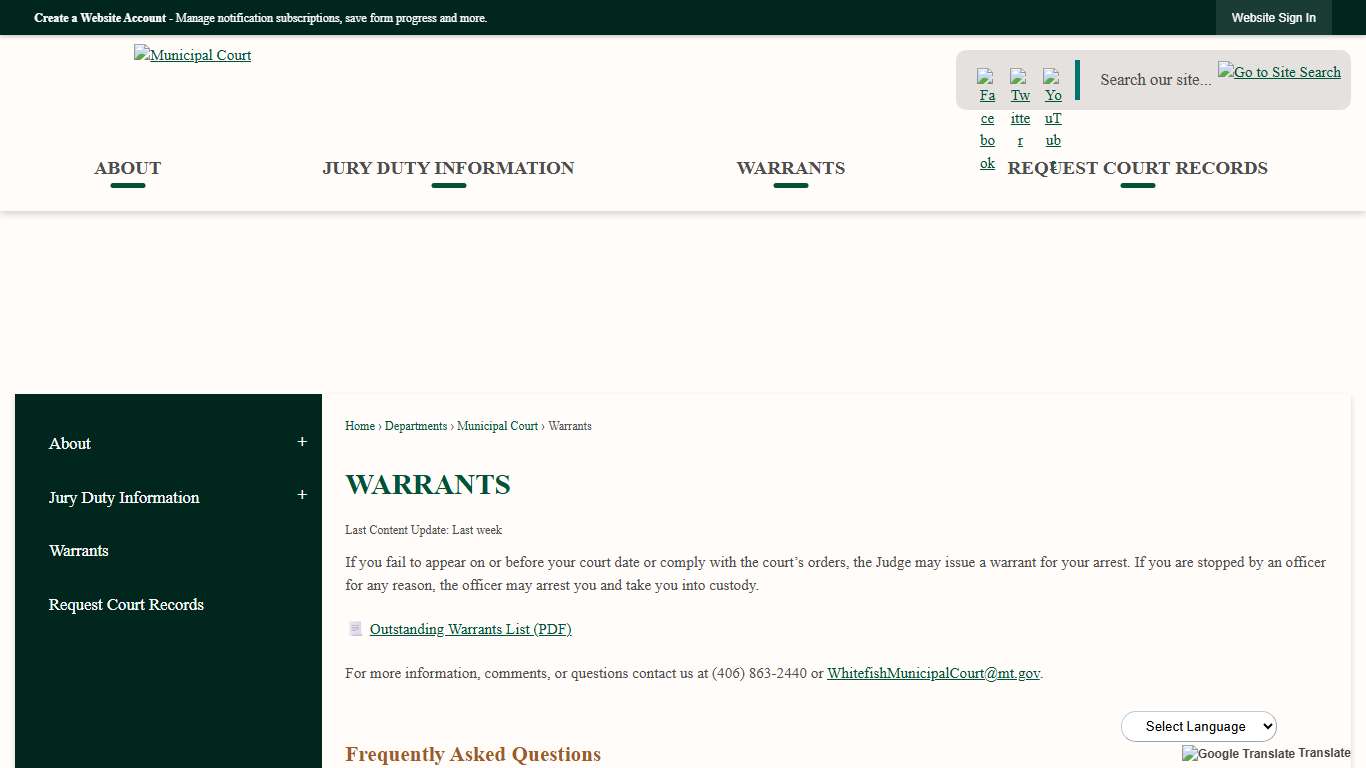Open the Select Language dropdown
1366x768 pixels.
[1199, 726]
